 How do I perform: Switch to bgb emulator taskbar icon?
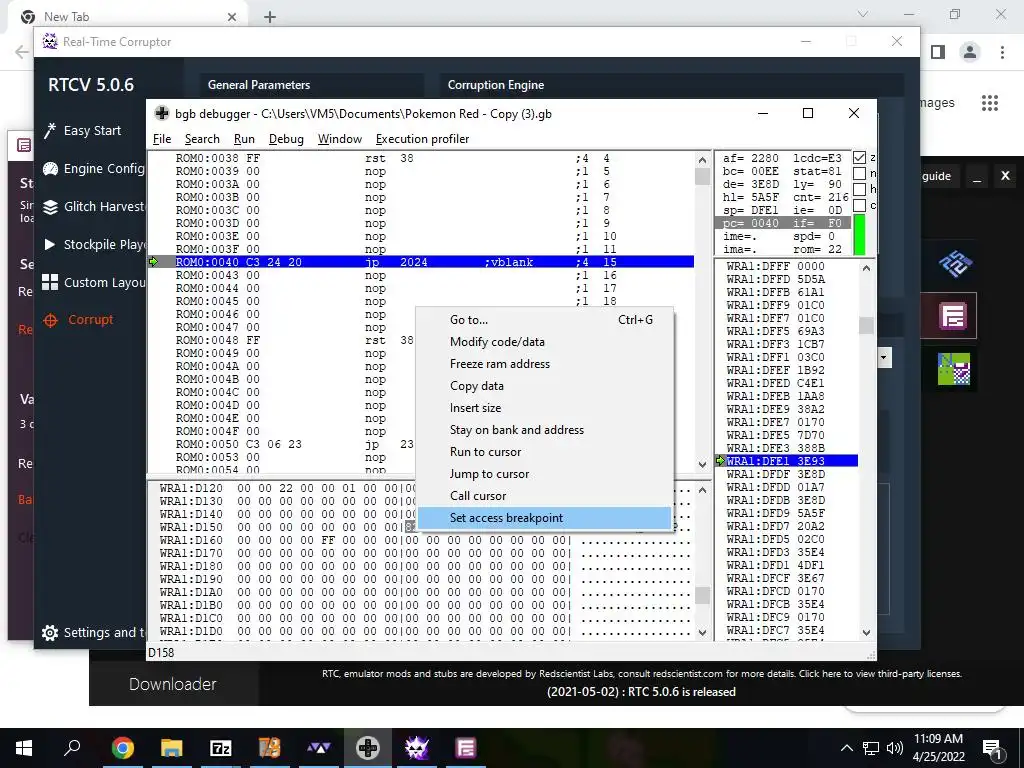[368, 748]
